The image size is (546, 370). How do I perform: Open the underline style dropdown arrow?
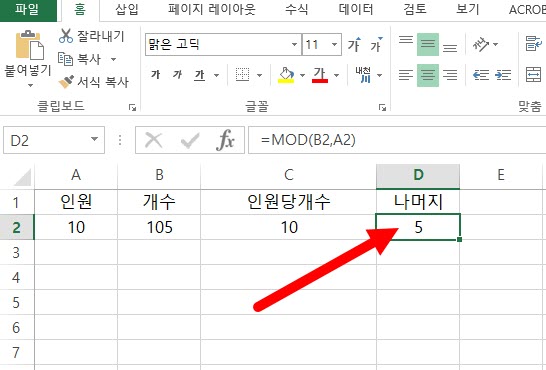(216, 75)
